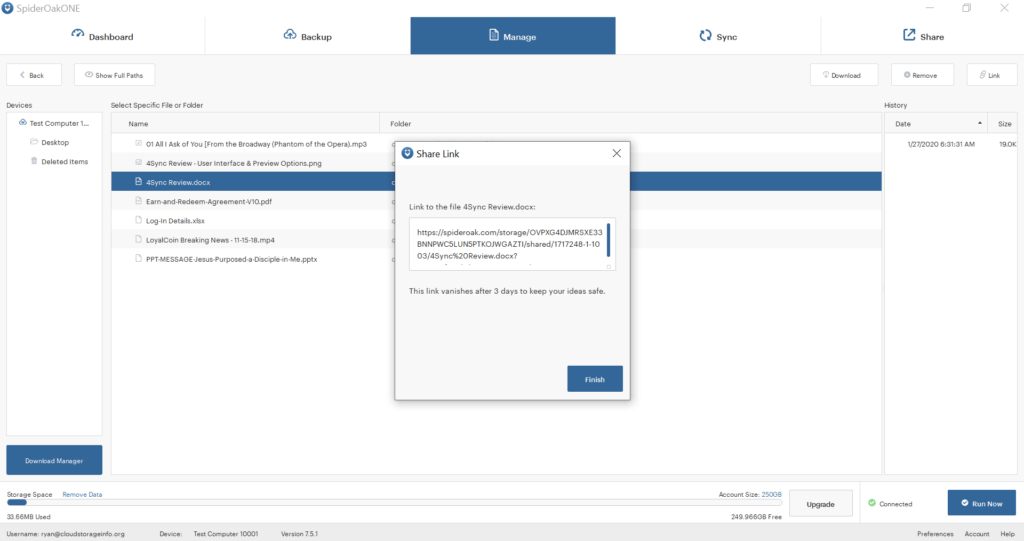The width and height of the screenshot is (1024, 541).
Task: Click Run Now button
Action: coord(982,503)
